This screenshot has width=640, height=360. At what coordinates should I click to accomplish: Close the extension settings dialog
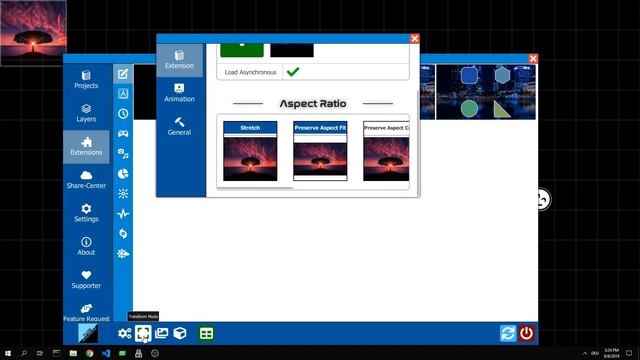point(415,38)
